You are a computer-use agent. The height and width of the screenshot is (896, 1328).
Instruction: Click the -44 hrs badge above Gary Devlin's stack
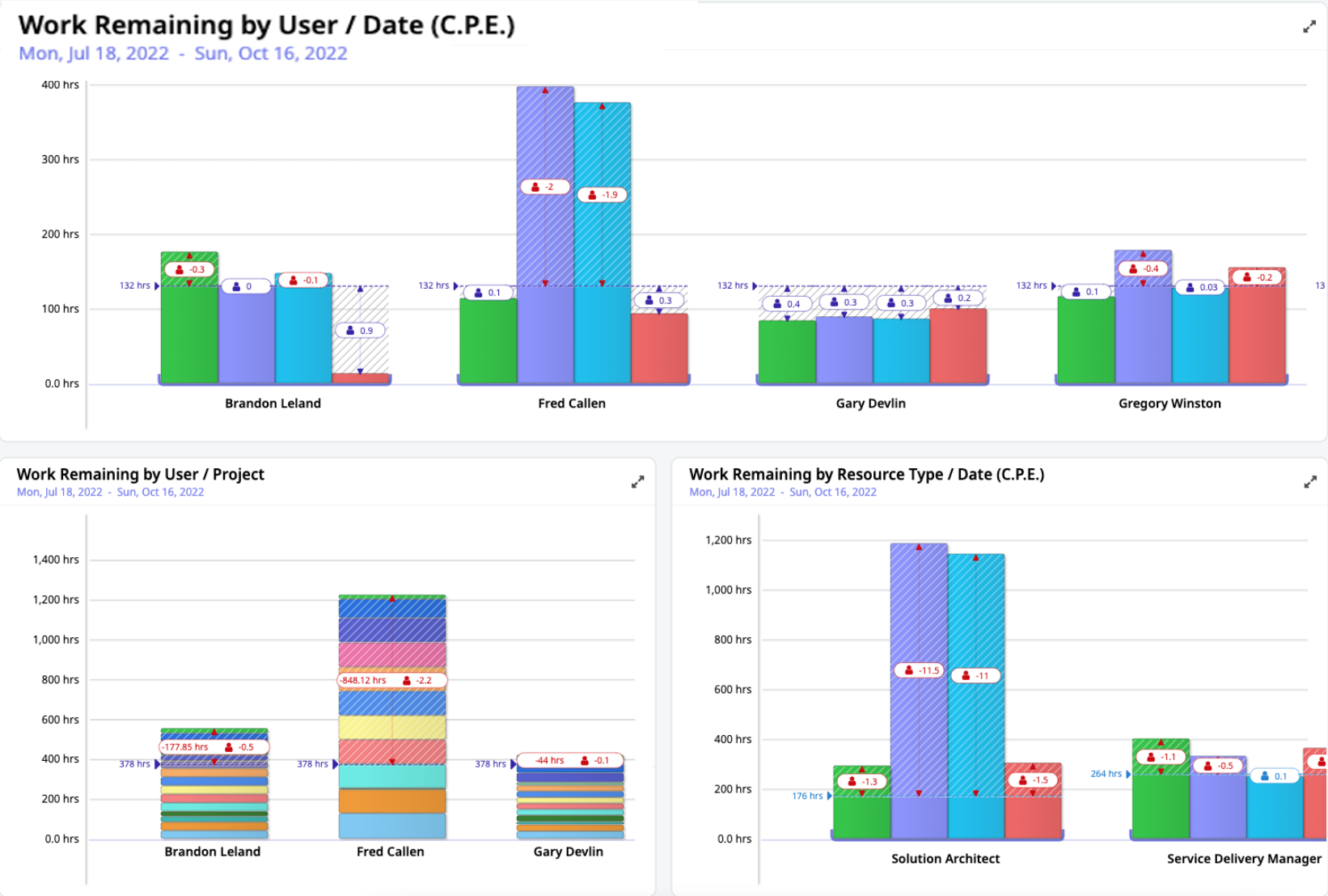550,760
